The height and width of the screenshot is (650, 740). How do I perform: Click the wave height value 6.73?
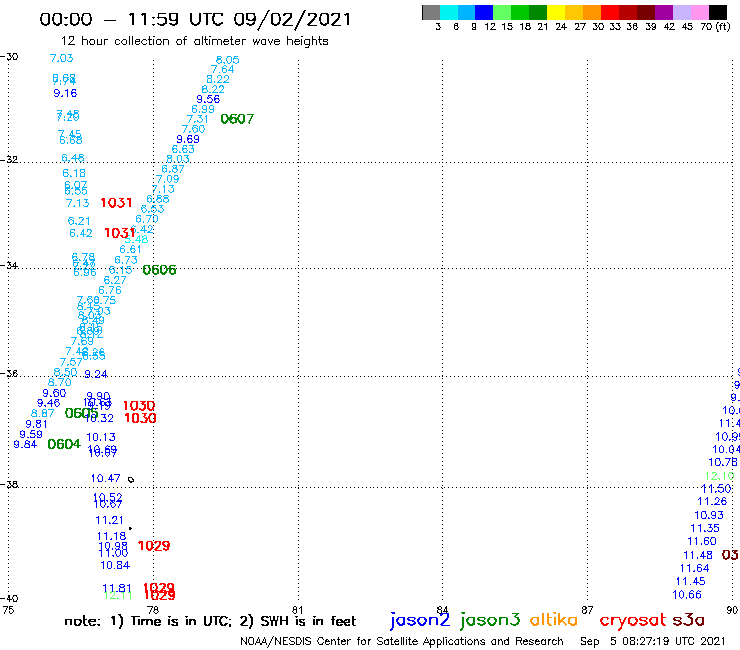[x=126, y=260]
